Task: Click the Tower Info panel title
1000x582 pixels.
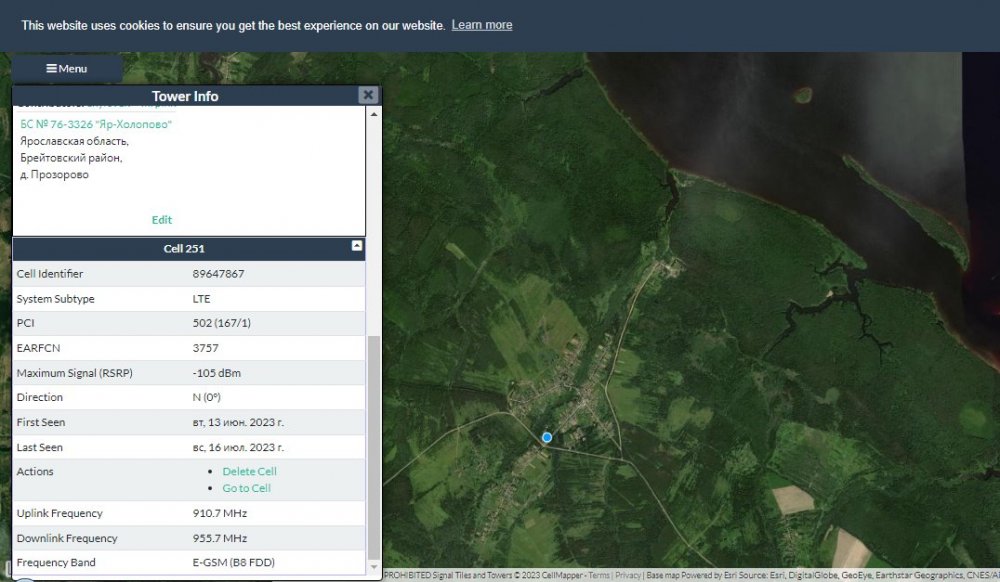Action: (x=185, y=96)
